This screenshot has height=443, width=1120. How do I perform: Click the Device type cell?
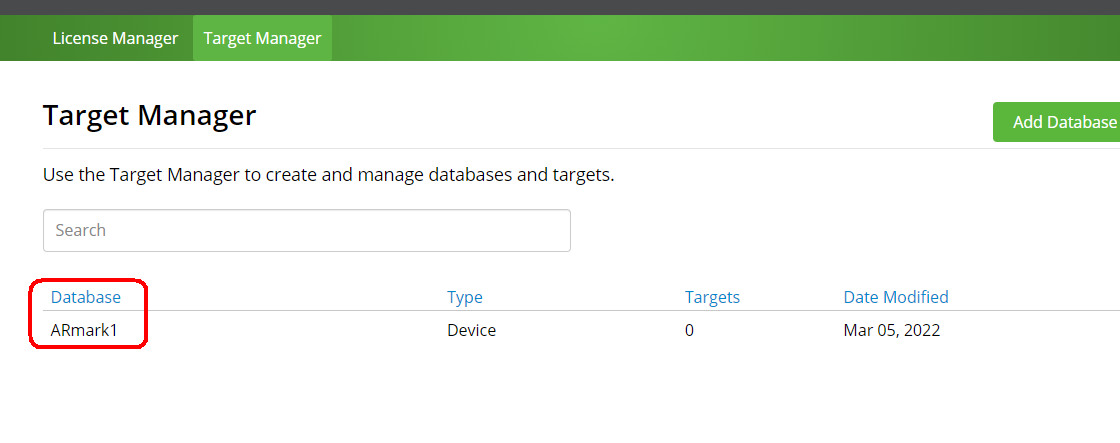click(471, 330)
